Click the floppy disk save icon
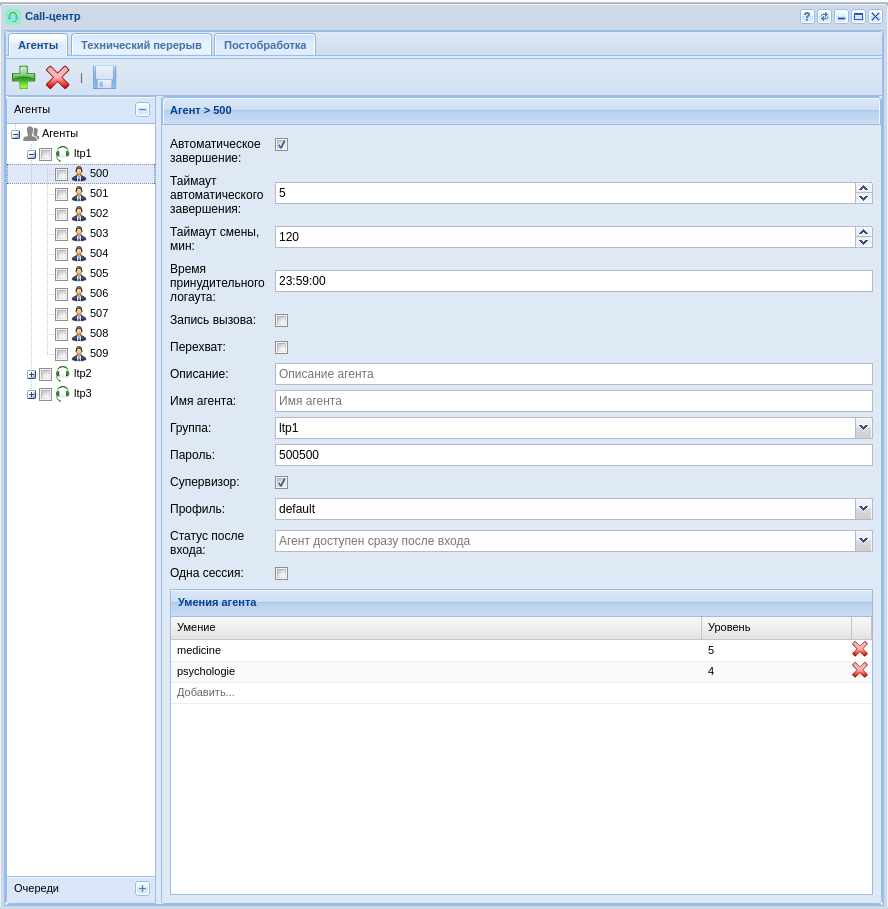 tap(104, 77)
